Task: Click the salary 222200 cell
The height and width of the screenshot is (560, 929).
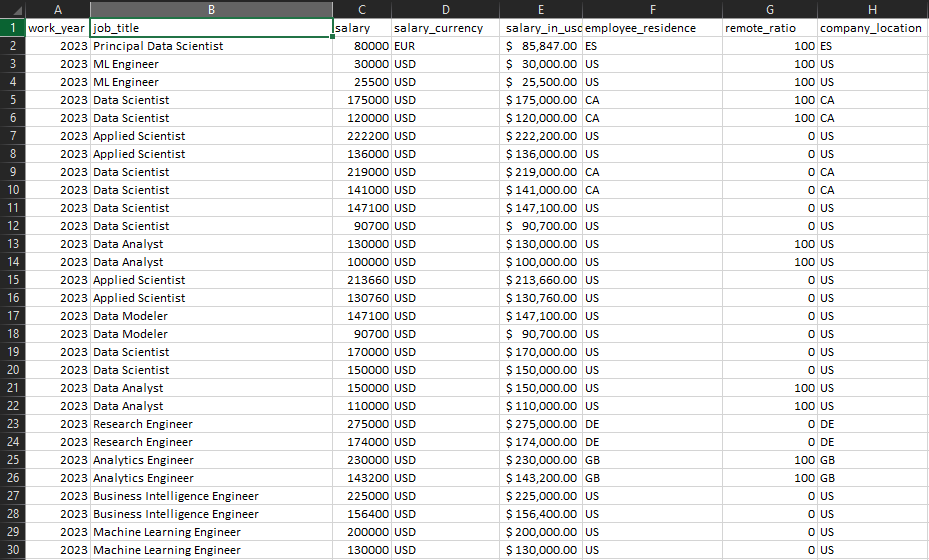Action: point(362,136)
